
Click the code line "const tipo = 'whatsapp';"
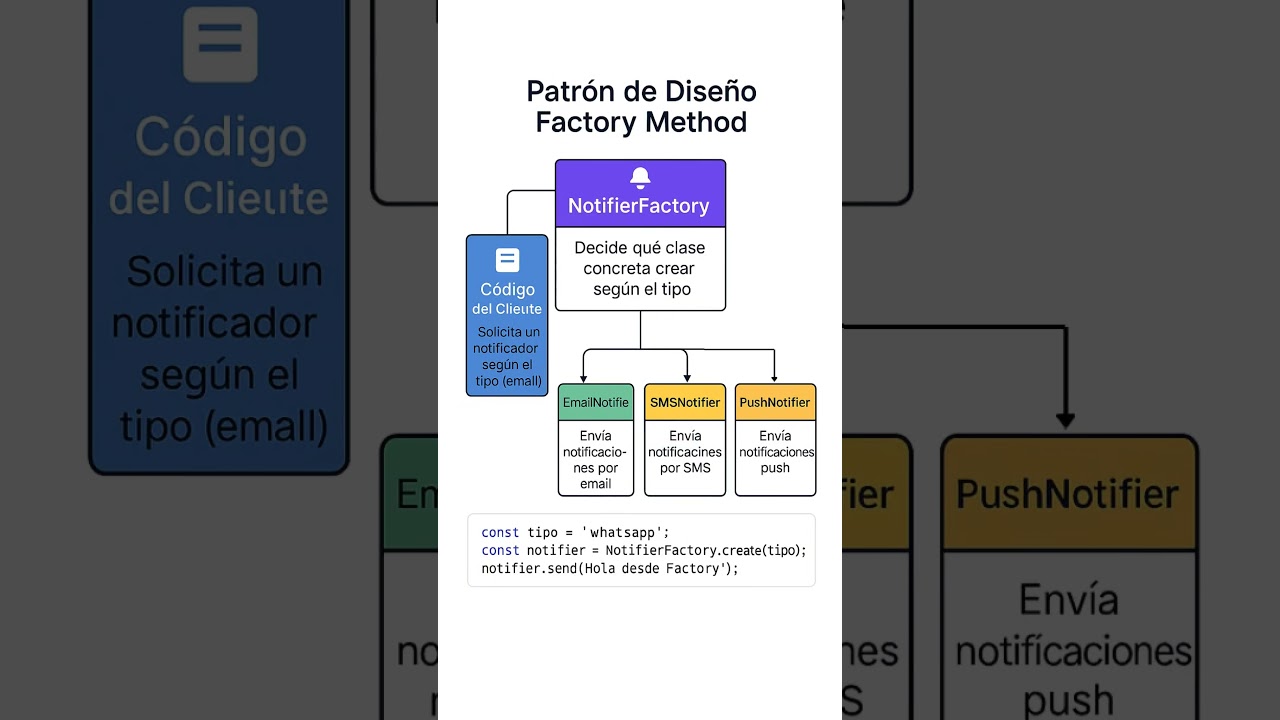(x=575, y=533)
